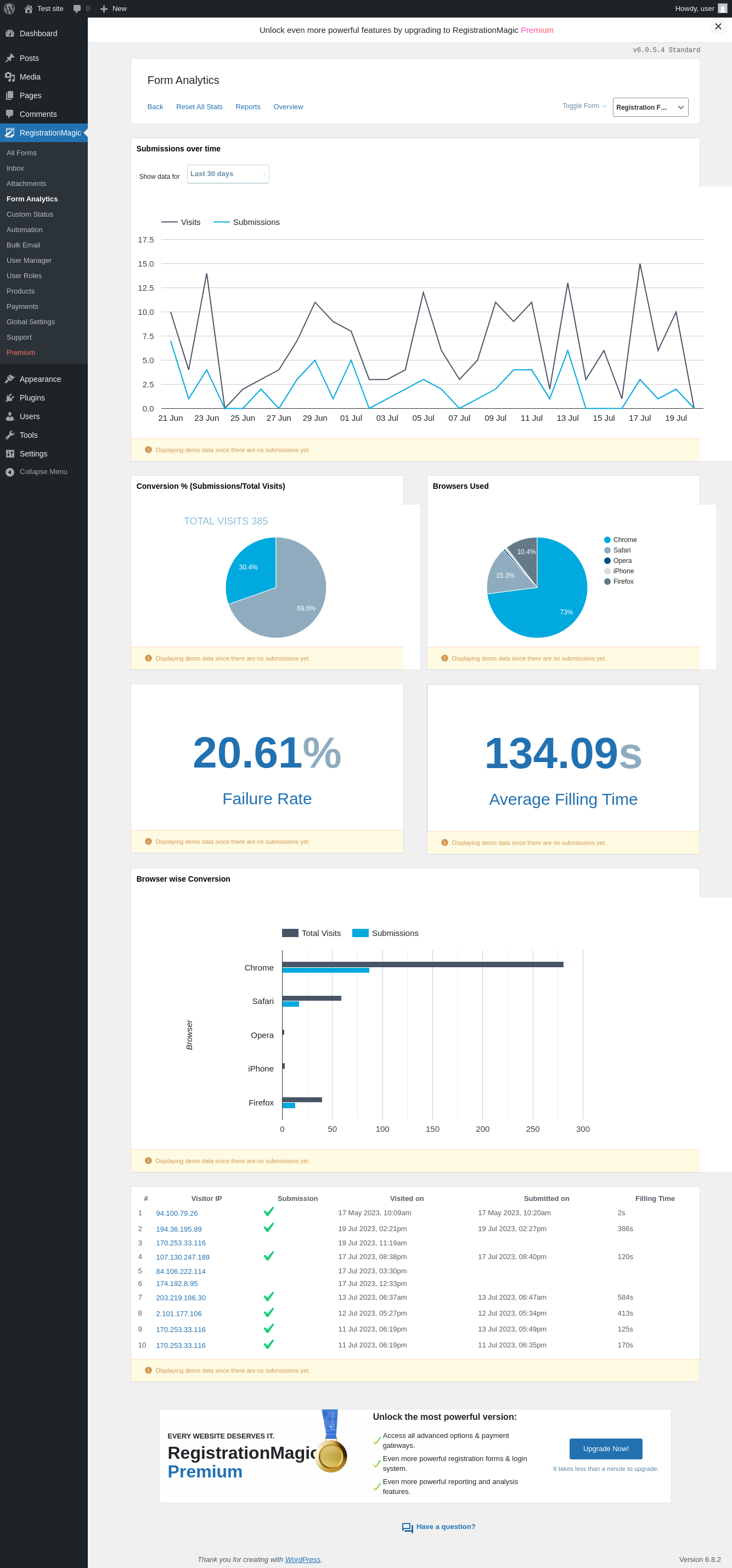Click the Media icon in sidebar
This screenshot has width=732, height=1568.
pos(10,77)
